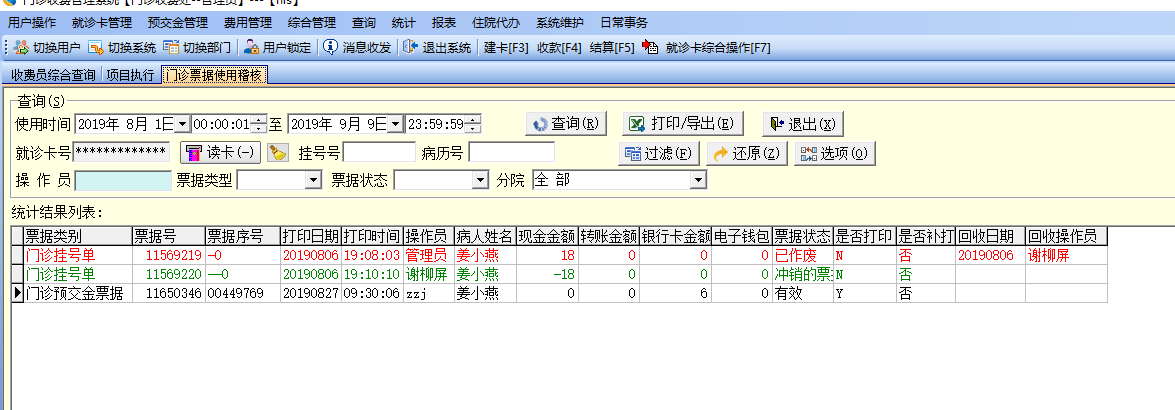The image size is (1175, 410).
Task: Click the 退出(X) button
Action: pos(803,124)
